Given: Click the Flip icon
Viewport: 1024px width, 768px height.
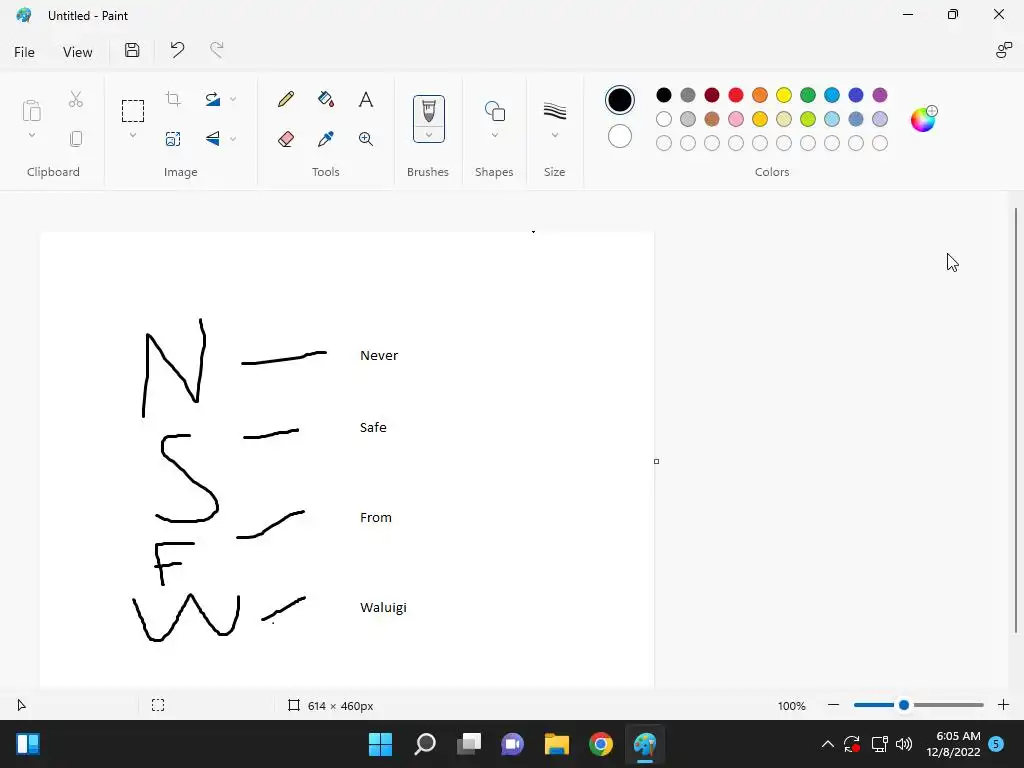Looking at the screenshot, I should tap(212, 138).
